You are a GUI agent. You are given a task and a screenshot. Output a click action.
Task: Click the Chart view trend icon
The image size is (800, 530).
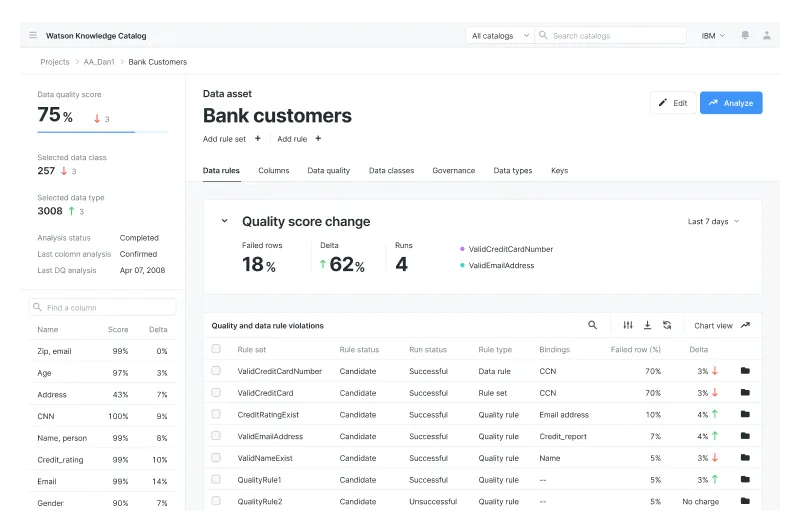point(745,325)
